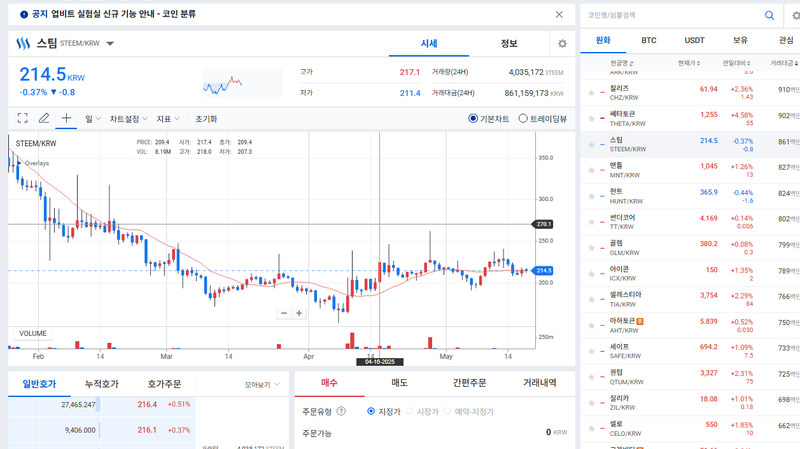Favorite the STEEM/KRW row star
The width and height of the screenshot is (800, 449).
point(591,144)
